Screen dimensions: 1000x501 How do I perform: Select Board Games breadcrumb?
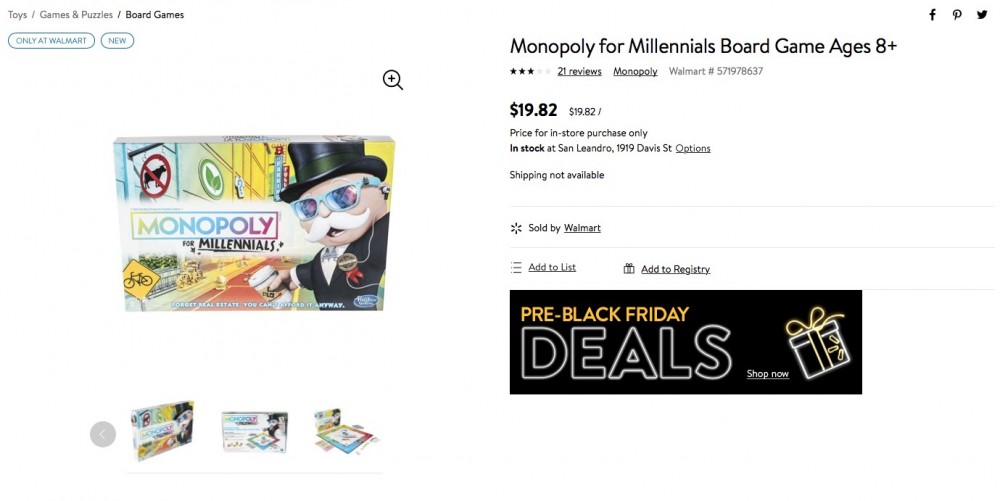tap(154, 15)
